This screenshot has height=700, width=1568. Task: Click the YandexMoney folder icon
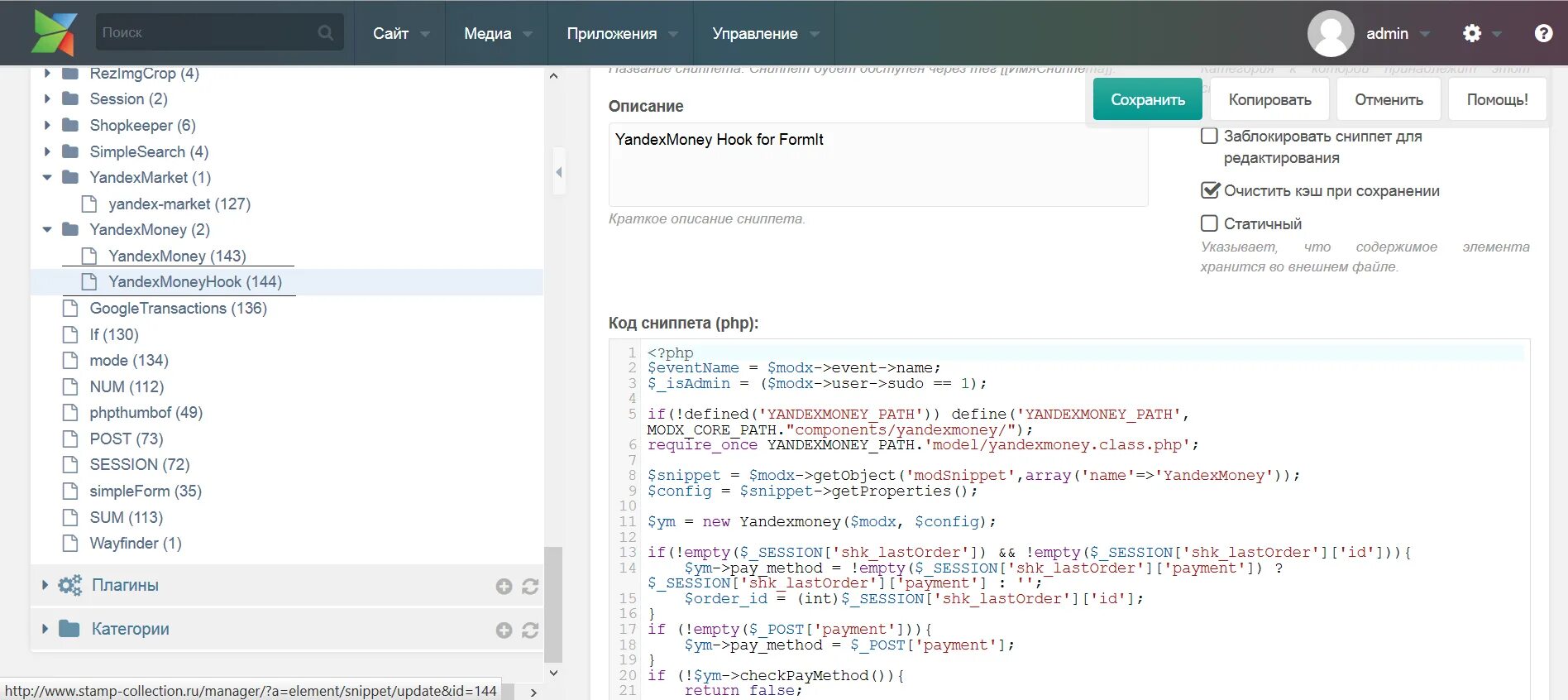(x=70, y=230)
